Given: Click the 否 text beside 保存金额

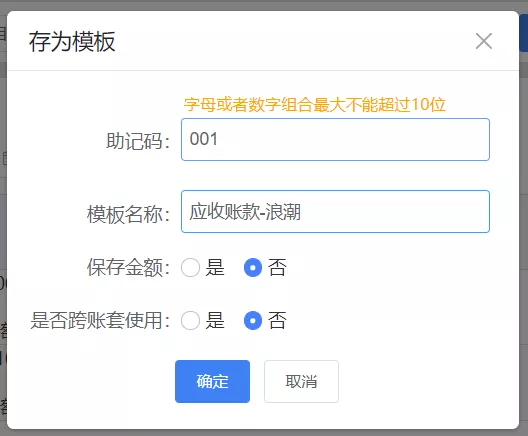Looking at the screenshot, I should tap(277, 268).
